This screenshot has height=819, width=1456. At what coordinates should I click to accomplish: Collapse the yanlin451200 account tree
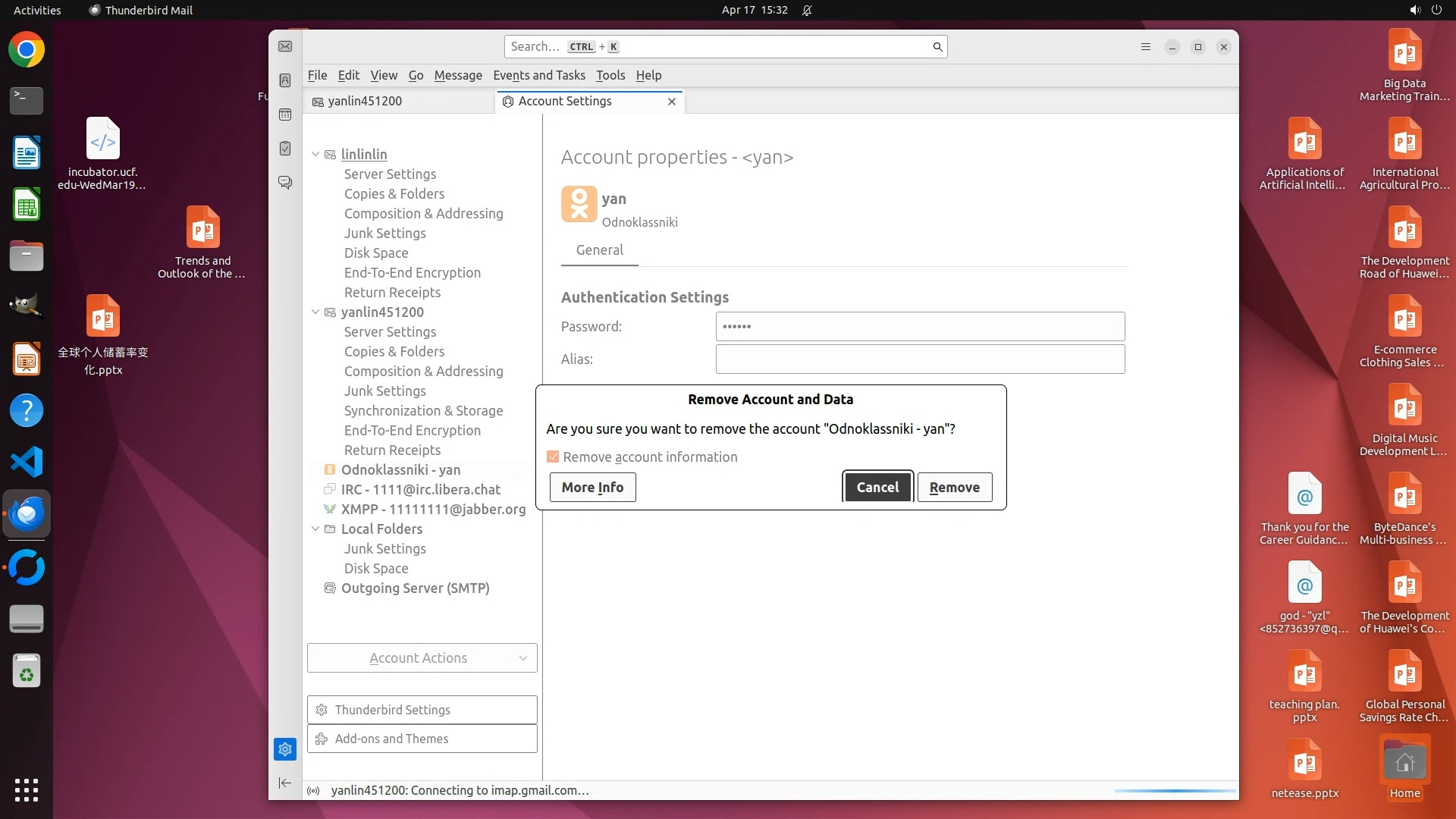(x=315, y=312)
